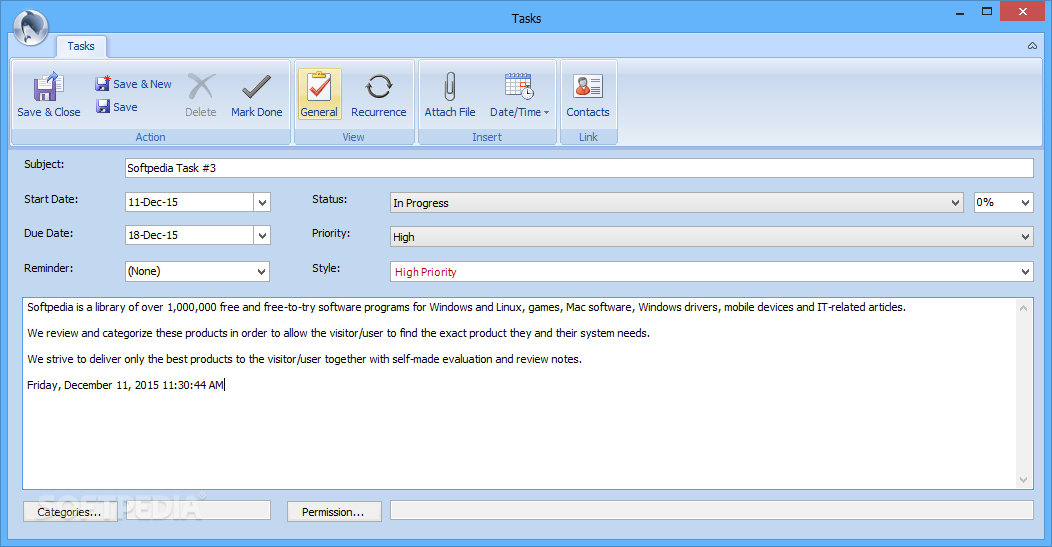The image size is (1052, 547).
Task: Open the Date/Time dropdown arrow
Action: 546,113
